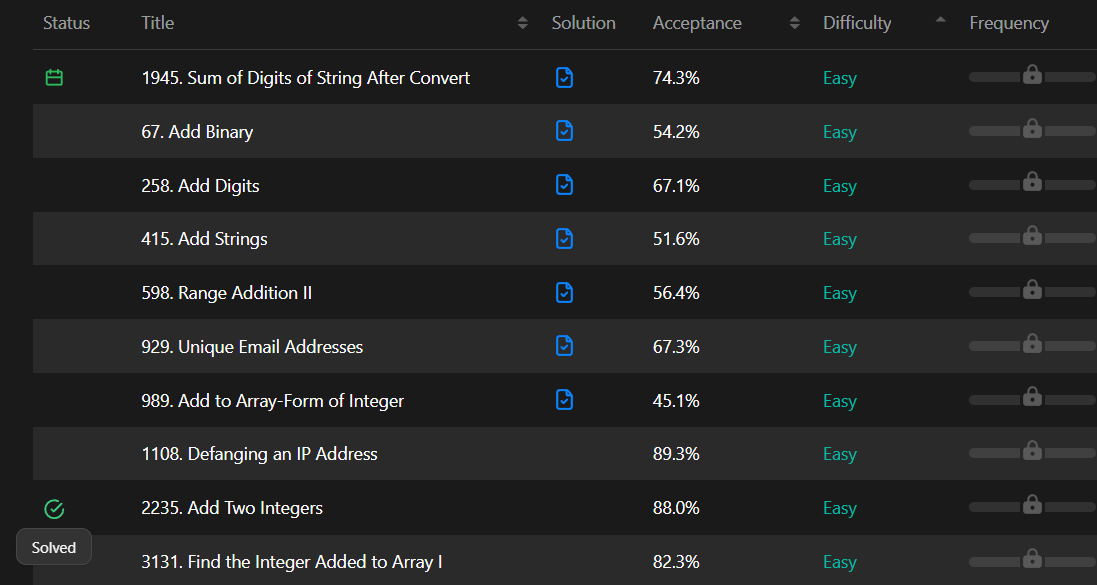Open problem 1108. Defanging an IP Address

click(x=260, y=454)
